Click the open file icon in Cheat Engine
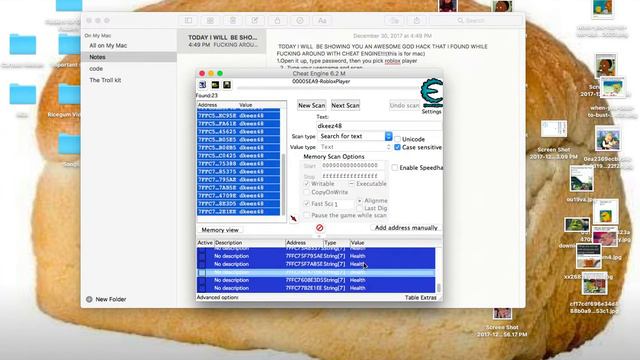This screenshot has width=640, height=360. click(215, 85)
